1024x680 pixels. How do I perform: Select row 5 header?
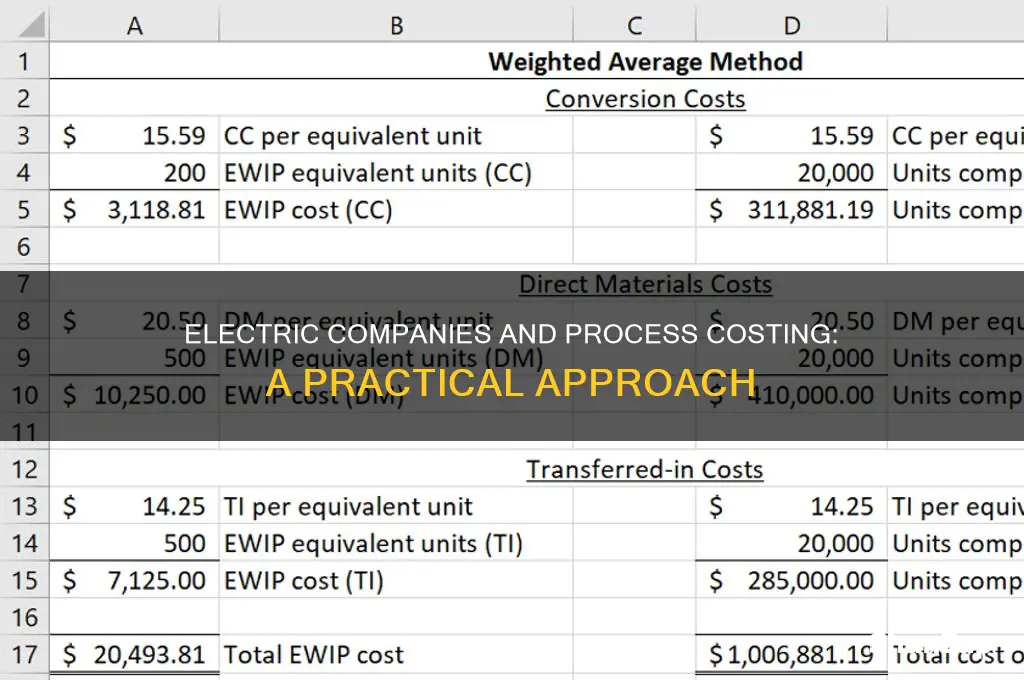point(24,210)
